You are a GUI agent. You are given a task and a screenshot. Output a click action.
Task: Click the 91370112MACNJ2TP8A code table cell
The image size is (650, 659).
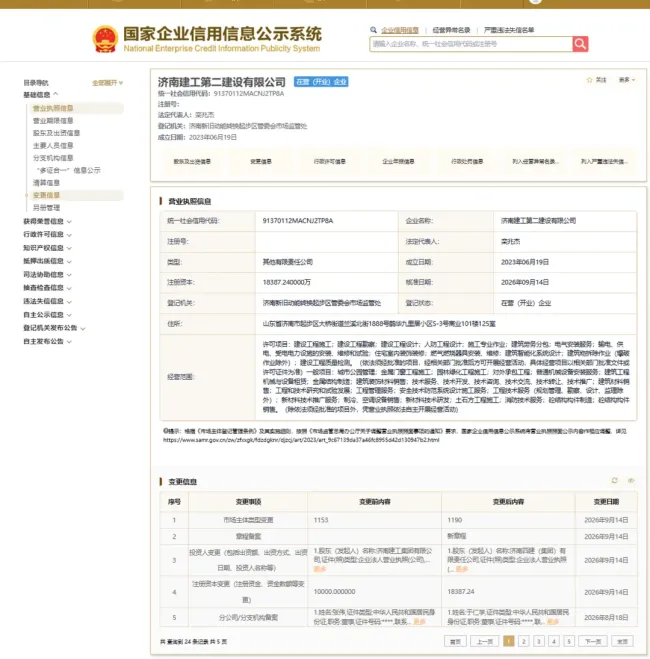[x=326, y=221]
